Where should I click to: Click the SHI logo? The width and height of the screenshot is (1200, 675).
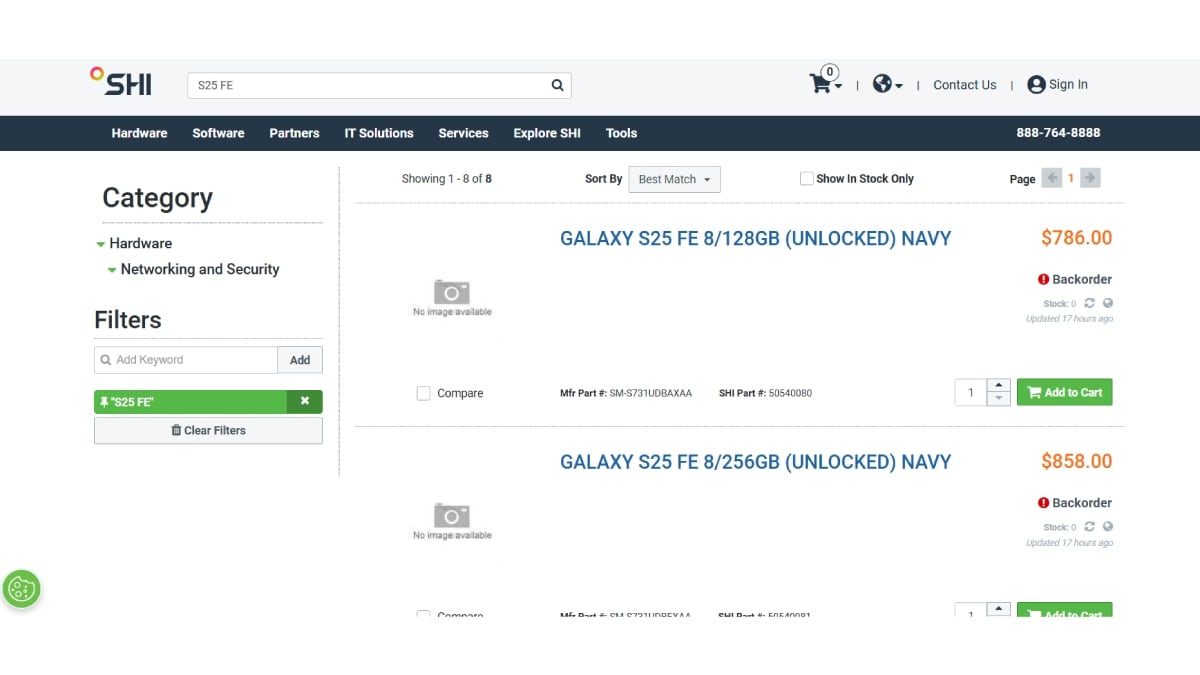pos(121,82)
